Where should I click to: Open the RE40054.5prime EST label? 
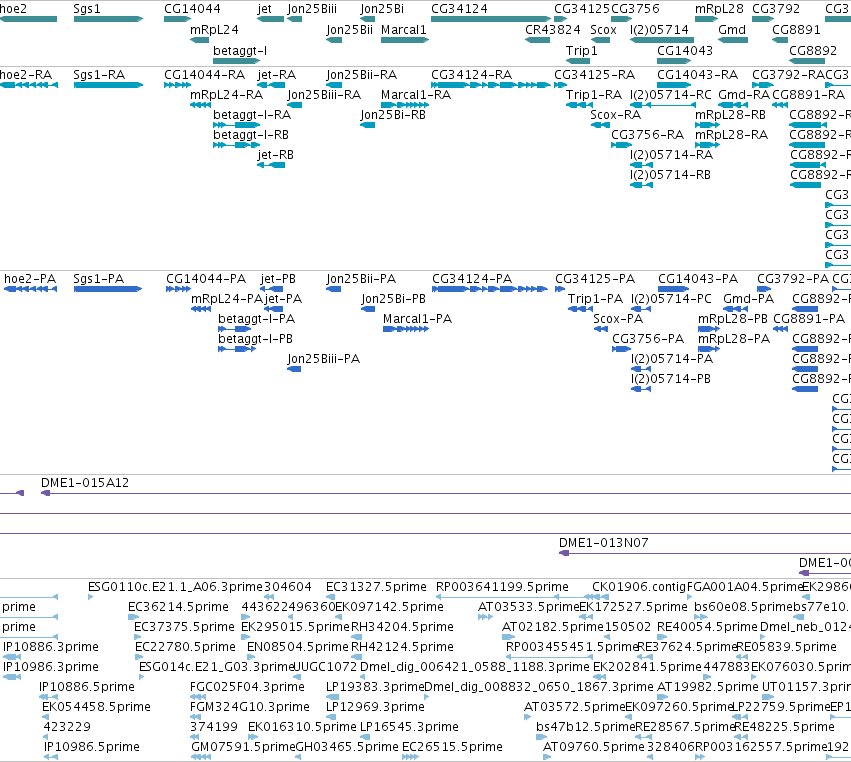tap(708, 627)
